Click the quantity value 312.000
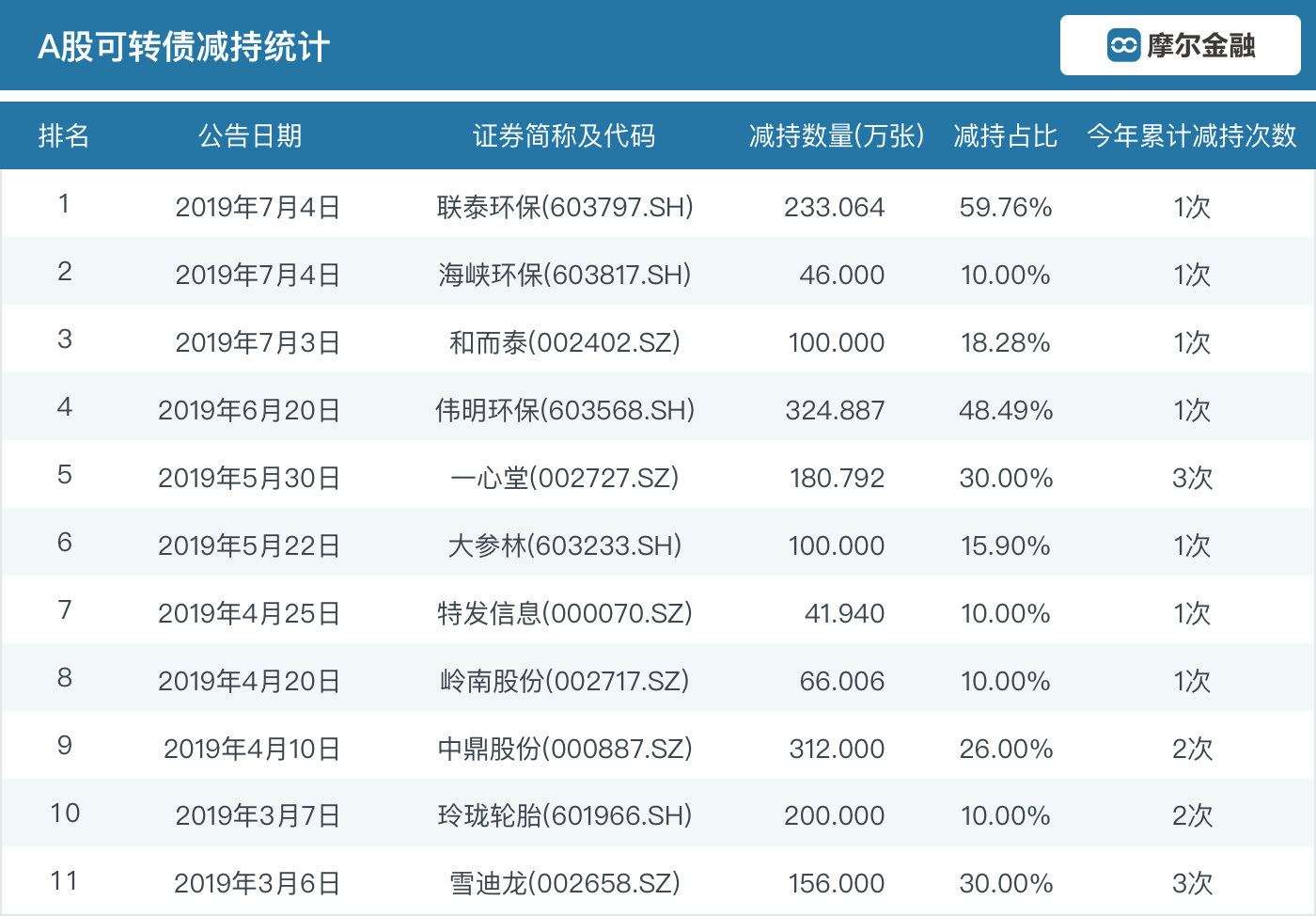 click(x=837, y=749)
